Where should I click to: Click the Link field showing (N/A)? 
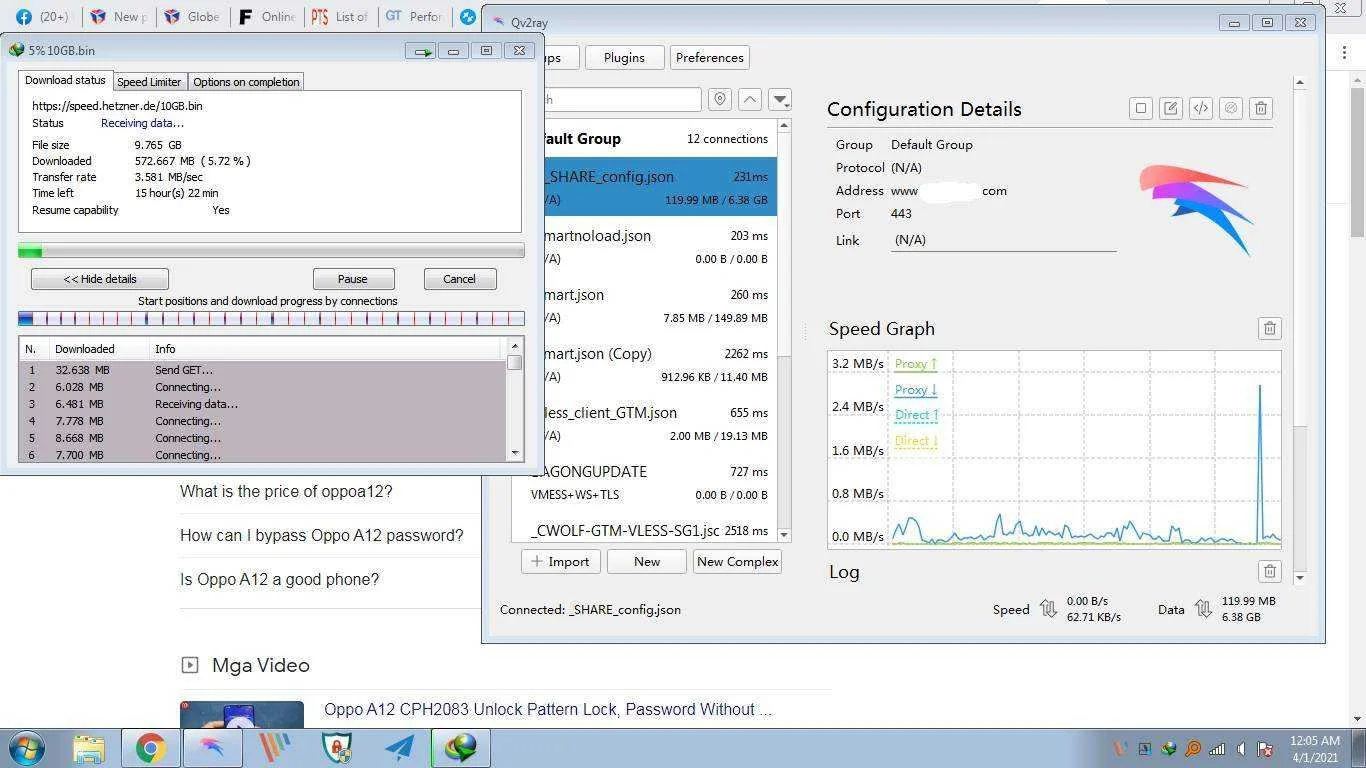[1003, 240]
